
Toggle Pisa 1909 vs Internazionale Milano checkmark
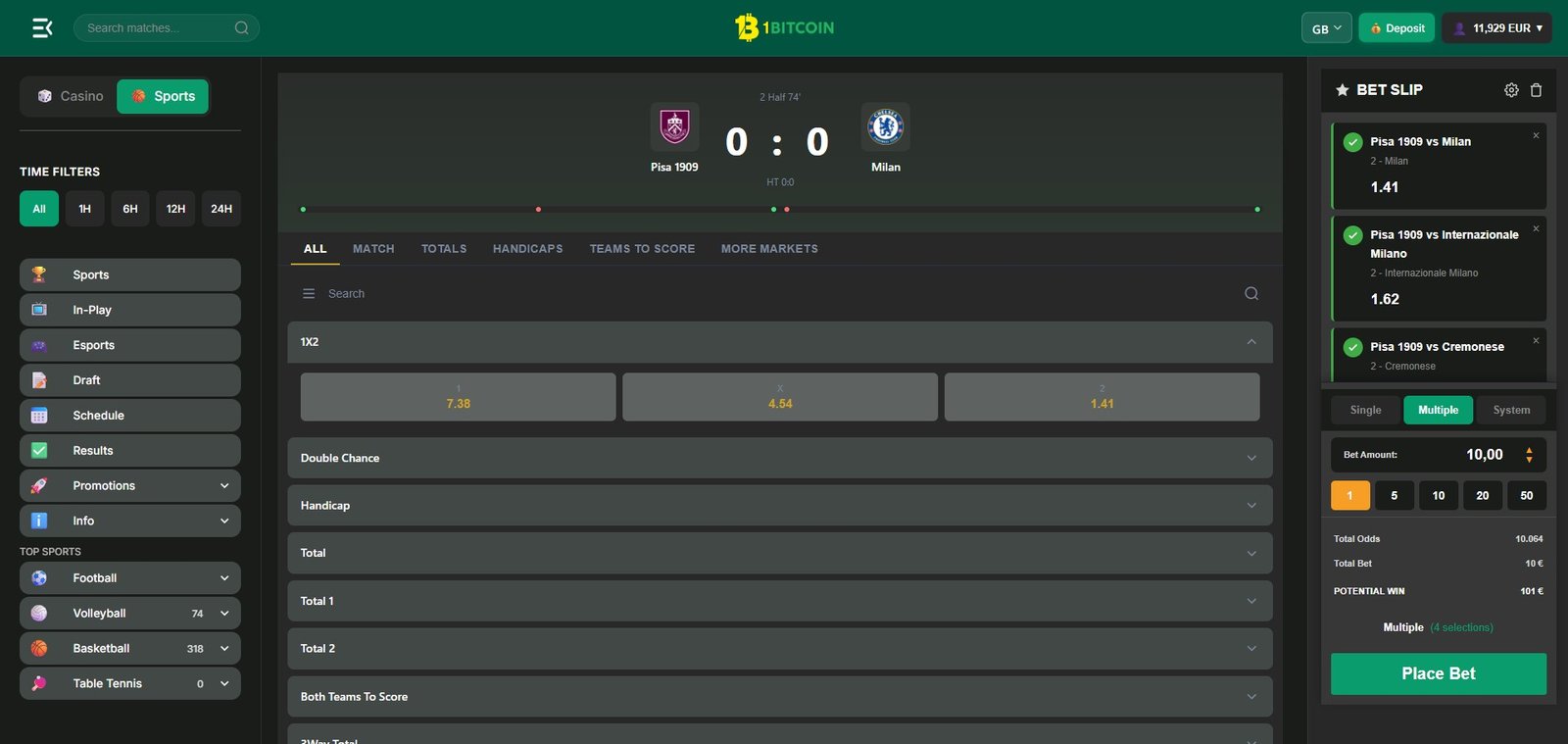(1352, 235)
